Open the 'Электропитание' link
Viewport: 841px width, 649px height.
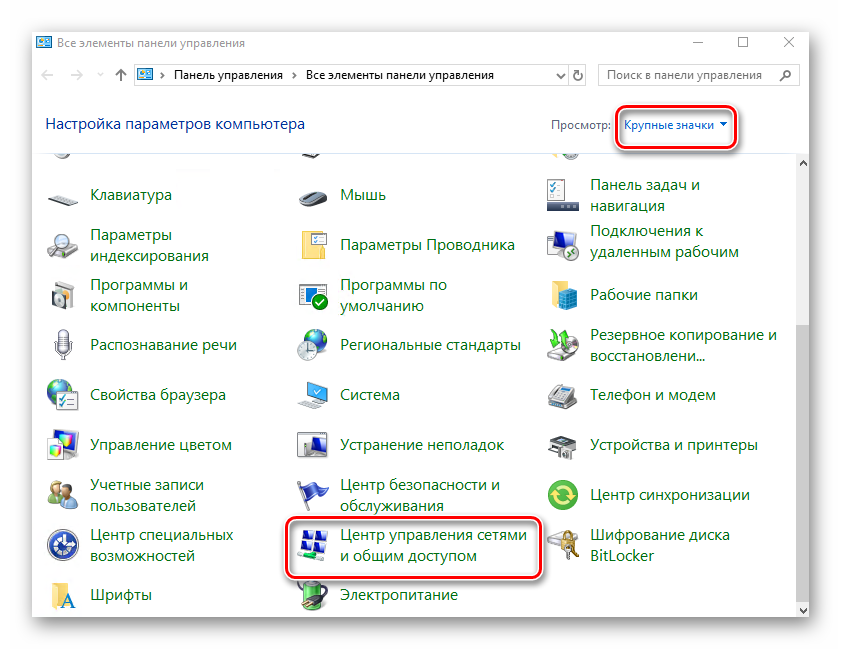pyautogui.click(x=399, y=595)
